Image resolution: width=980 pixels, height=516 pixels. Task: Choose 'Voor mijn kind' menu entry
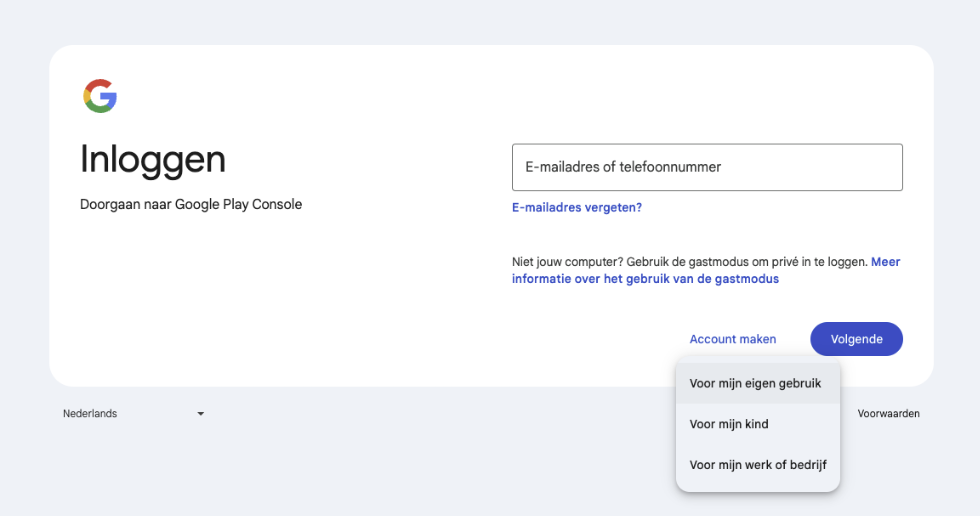(x=729, y=424)
